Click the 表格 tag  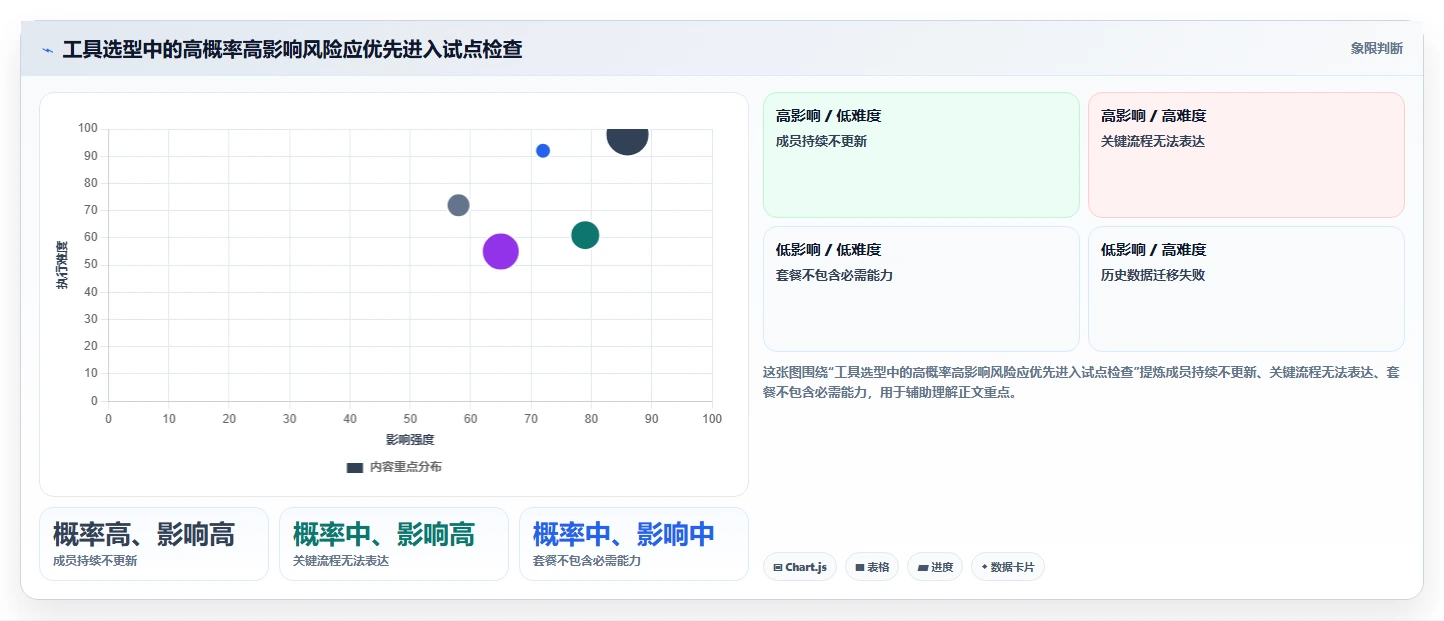tap(872, 567)
